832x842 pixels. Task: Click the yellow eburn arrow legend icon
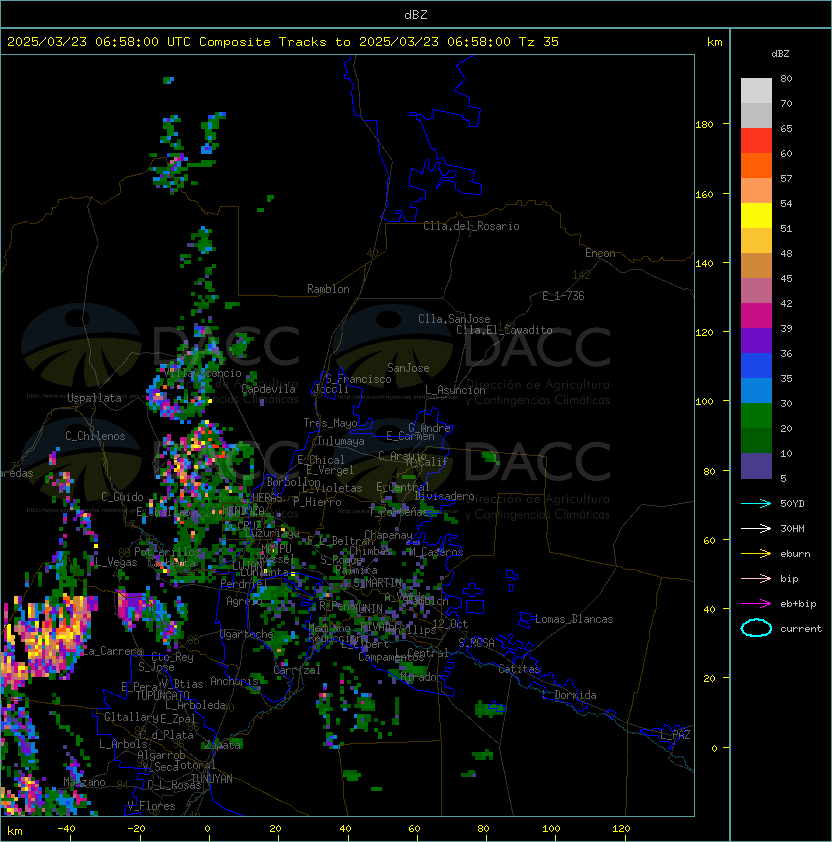756,554
